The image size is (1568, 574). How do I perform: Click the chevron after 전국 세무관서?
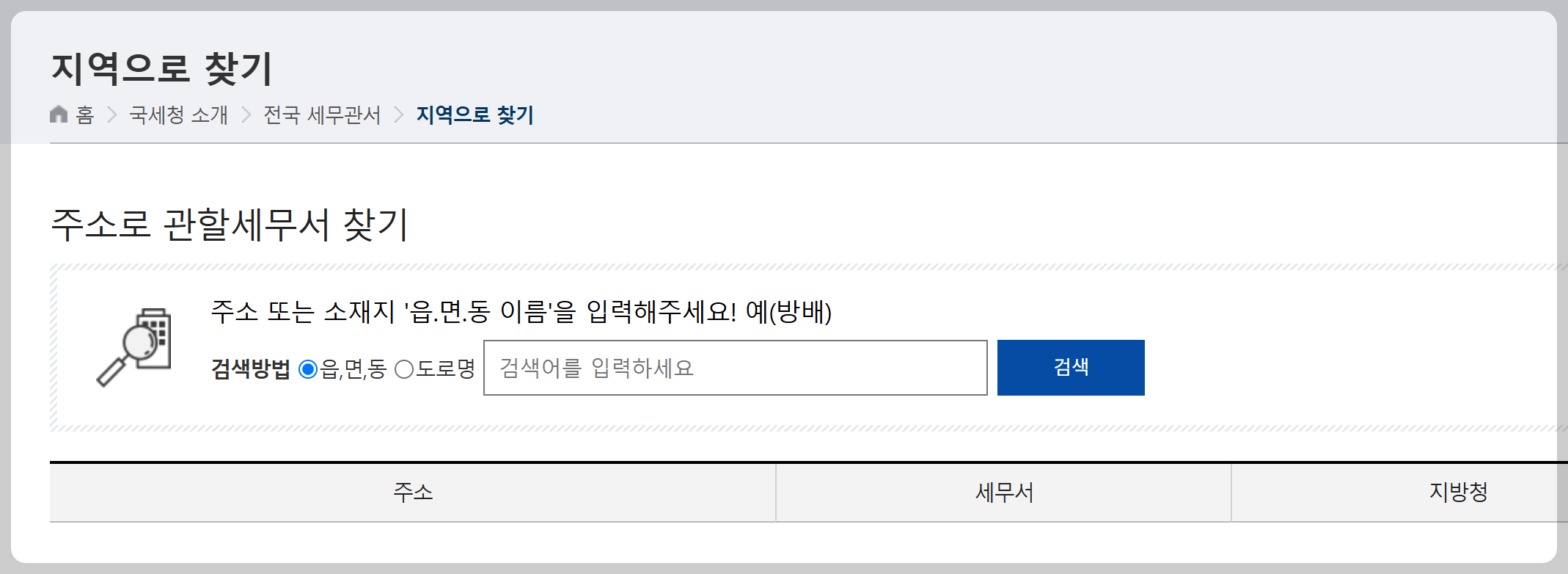tap(398, 115)
